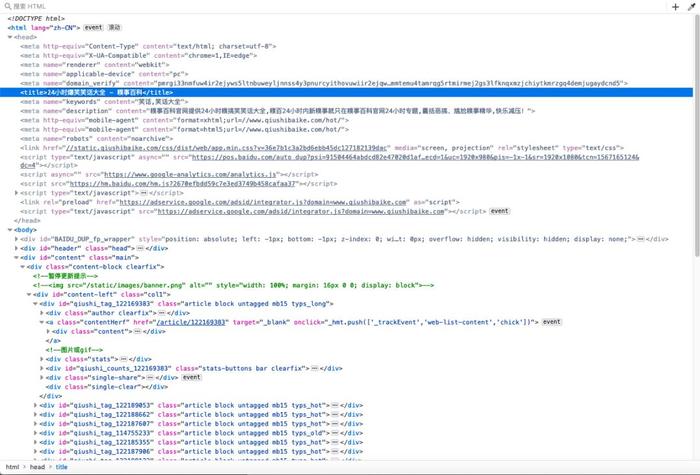The image size is (700, 475).
Task: Expand the inline text/javascript script node
Action: (17, 193)
